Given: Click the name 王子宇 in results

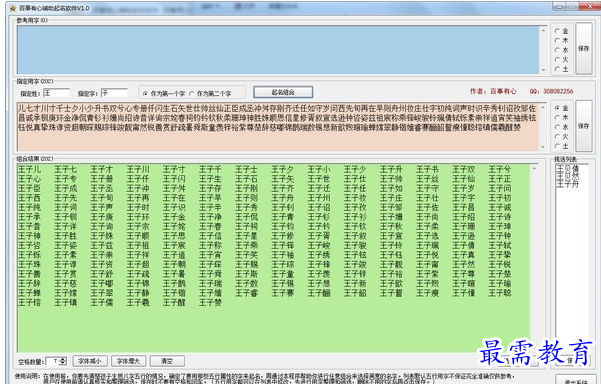Looking at the screenshot, I should (x=463, y=198).
